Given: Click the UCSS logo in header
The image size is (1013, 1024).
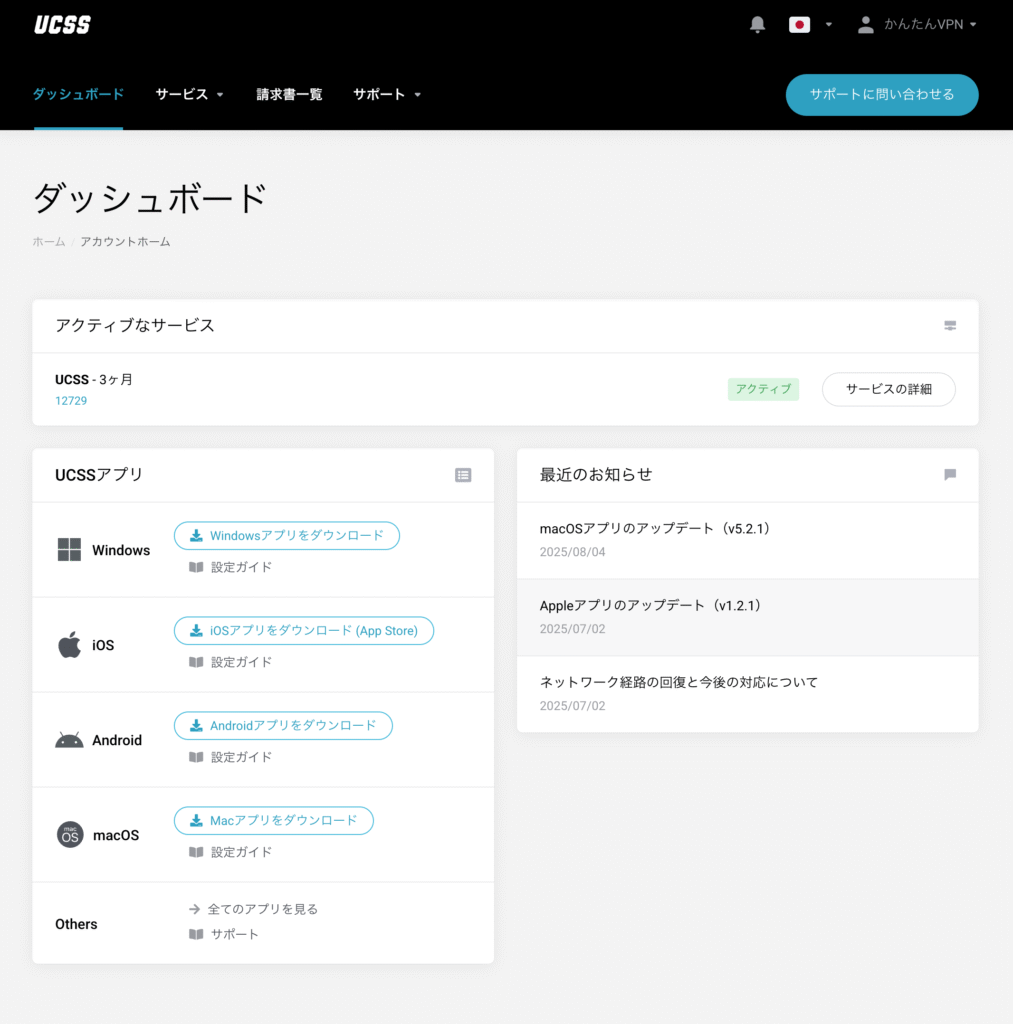Looking at the screenshot, I should tap(63, 25).
